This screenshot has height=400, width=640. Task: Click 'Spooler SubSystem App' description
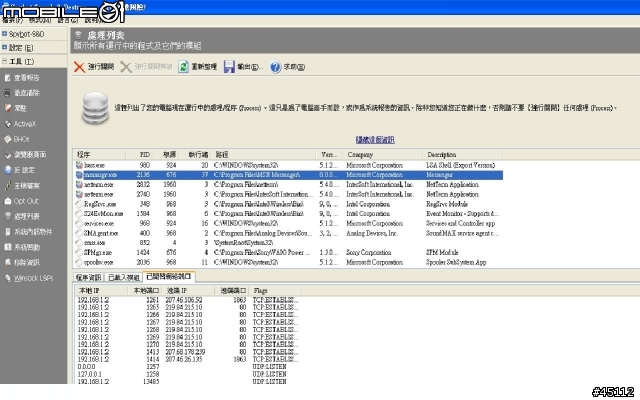tap(456, 262)
